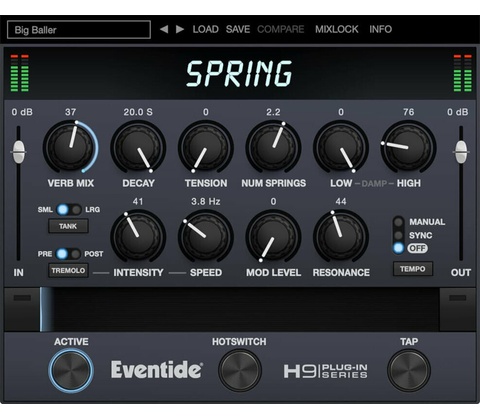Click the SPRING algorithm display
This screenshot has height=420, width=480.
click(x=239, y=74)
